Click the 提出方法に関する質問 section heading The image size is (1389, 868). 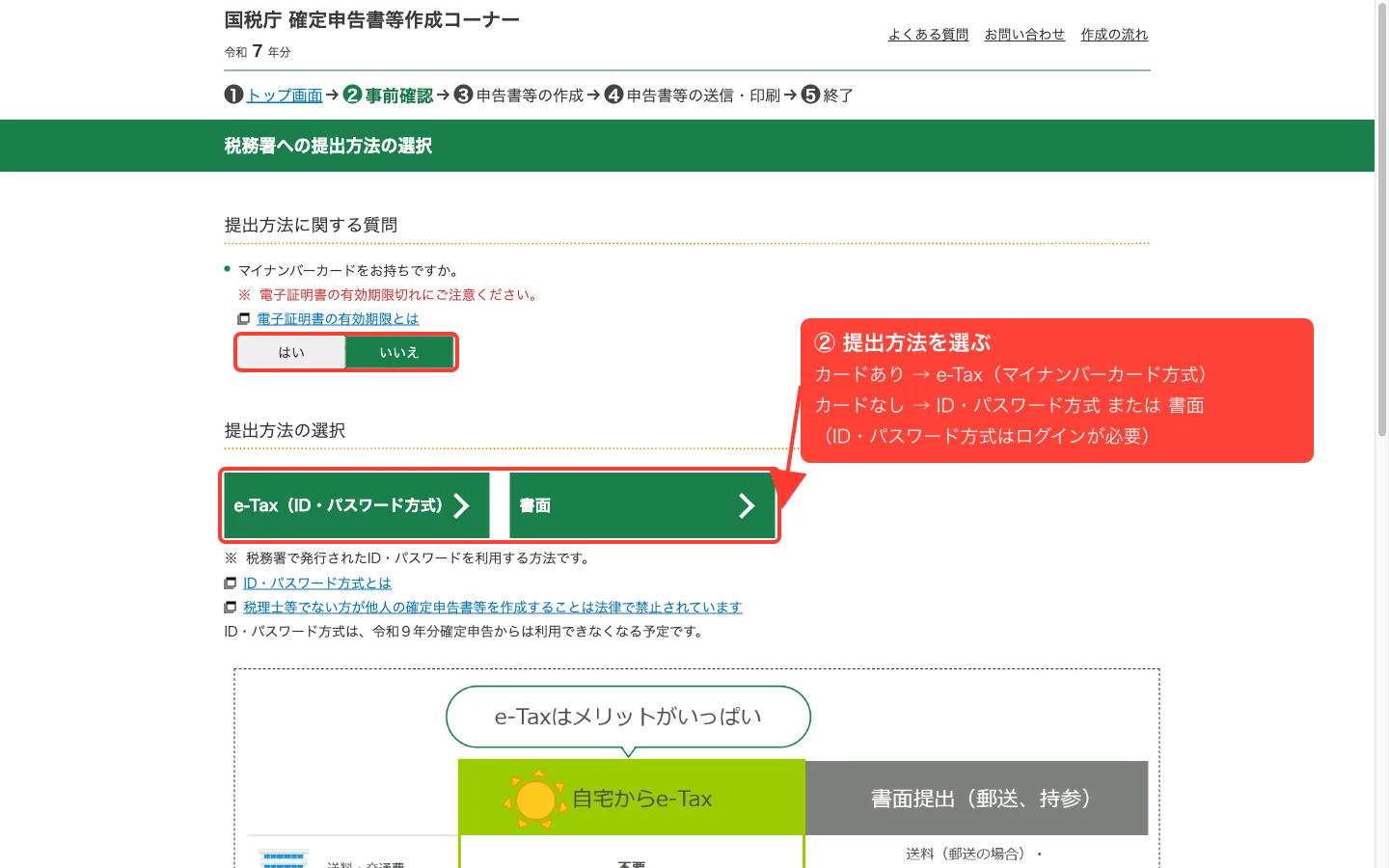point(311,225)
